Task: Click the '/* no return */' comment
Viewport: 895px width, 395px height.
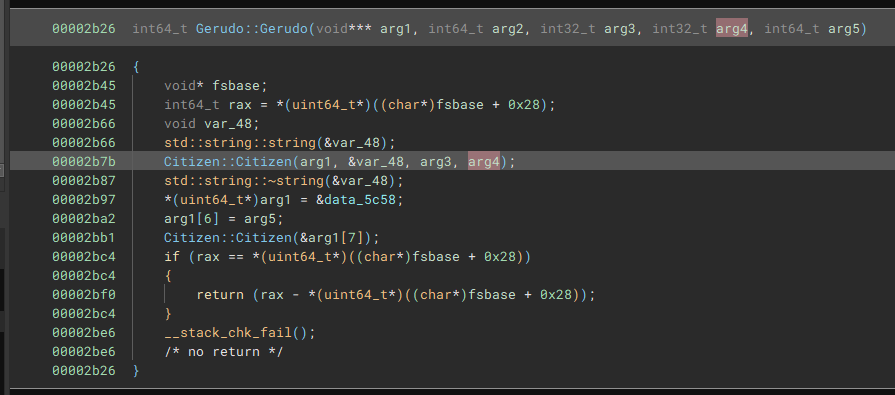Action: [224, 352]
